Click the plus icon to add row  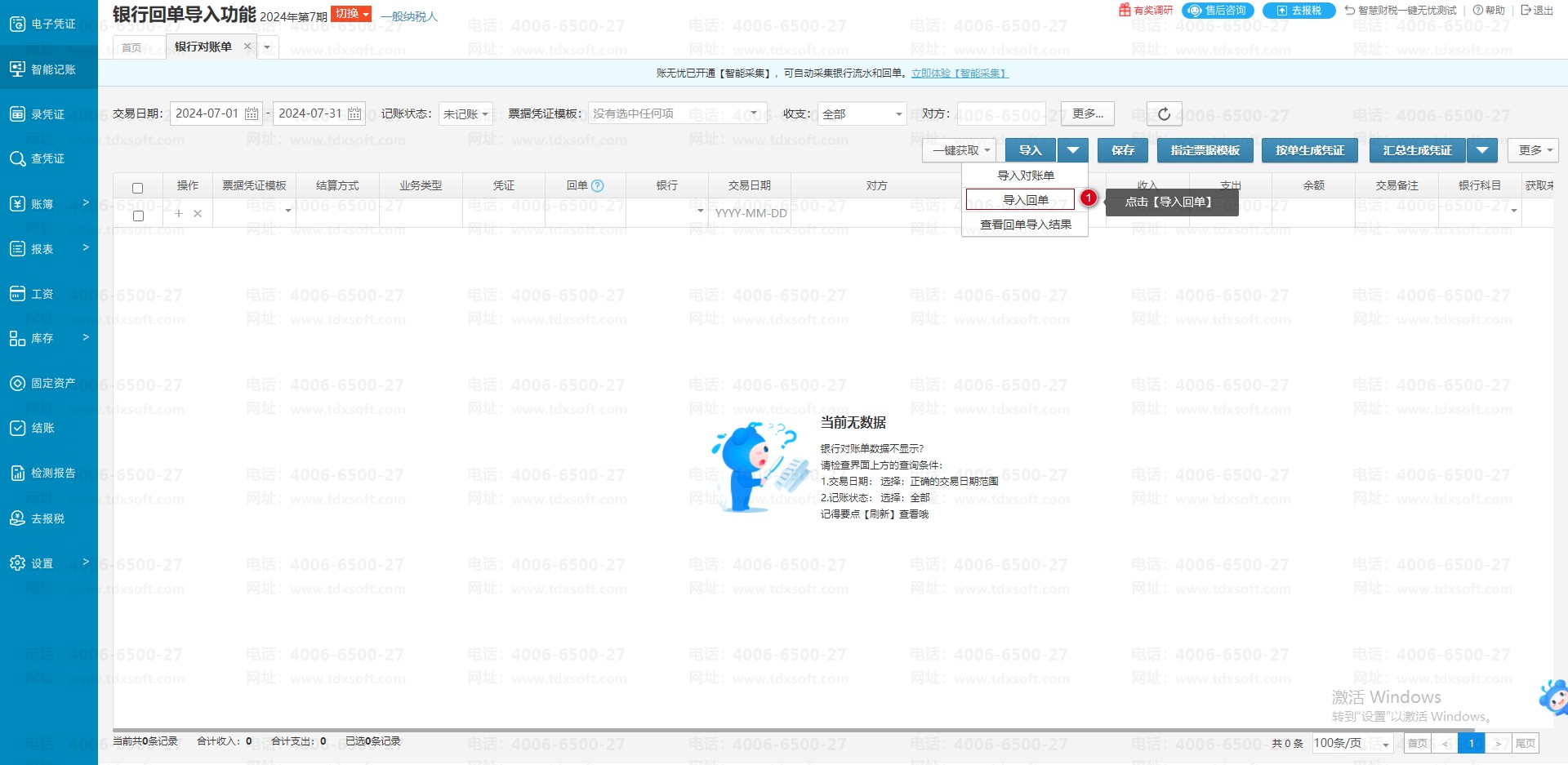179,214
